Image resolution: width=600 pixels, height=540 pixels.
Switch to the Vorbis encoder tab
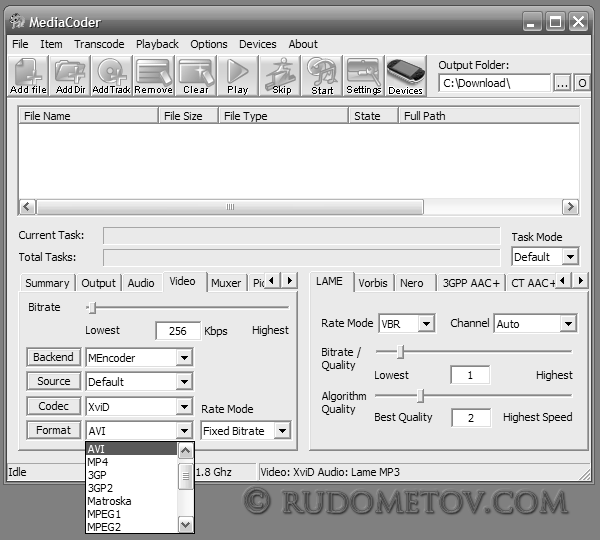(373, 283)
